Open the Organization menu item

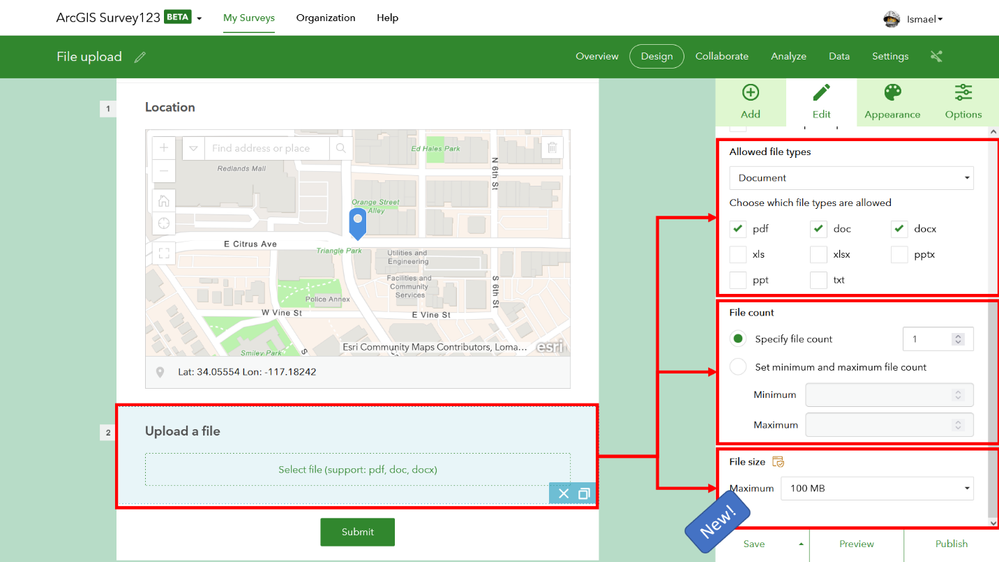coord(326,18)
